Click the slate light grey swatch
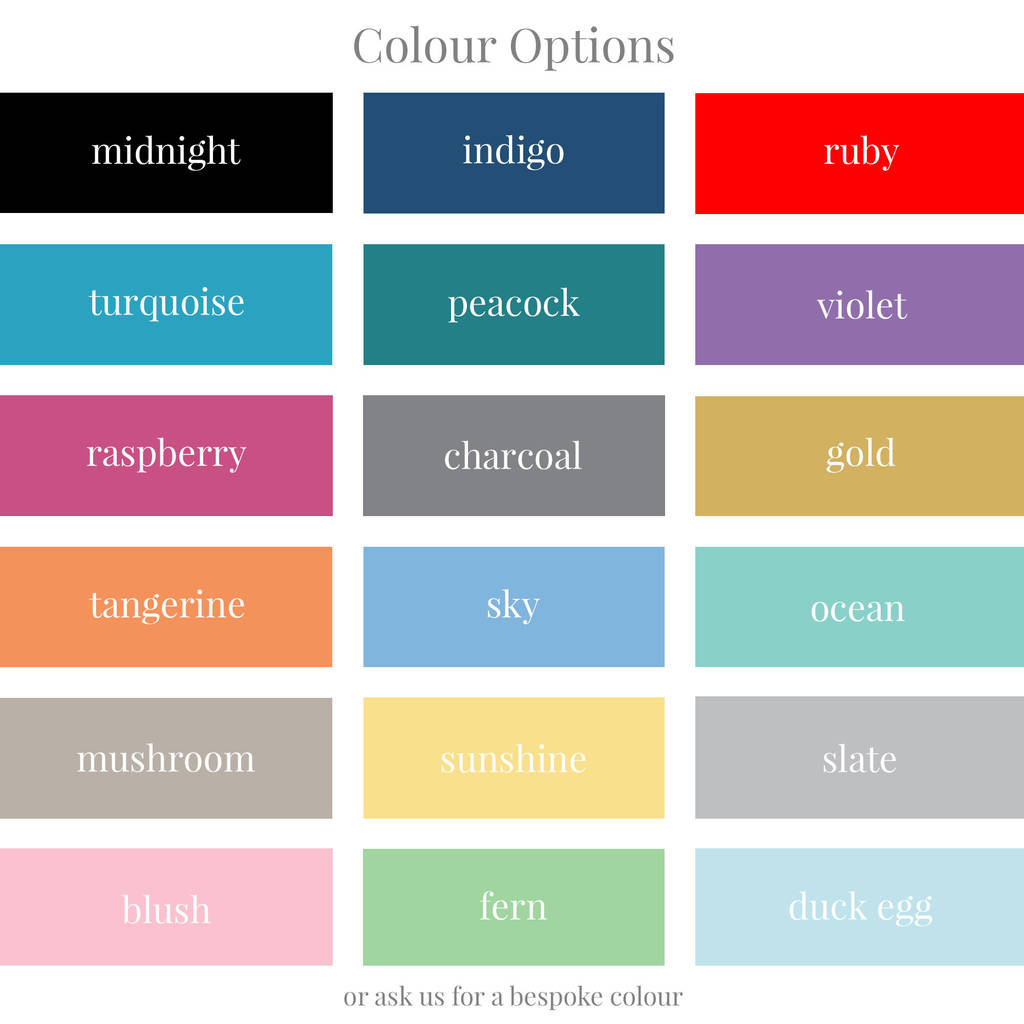The width and height of the screenshot is (1024, 1024). point(859,758)
